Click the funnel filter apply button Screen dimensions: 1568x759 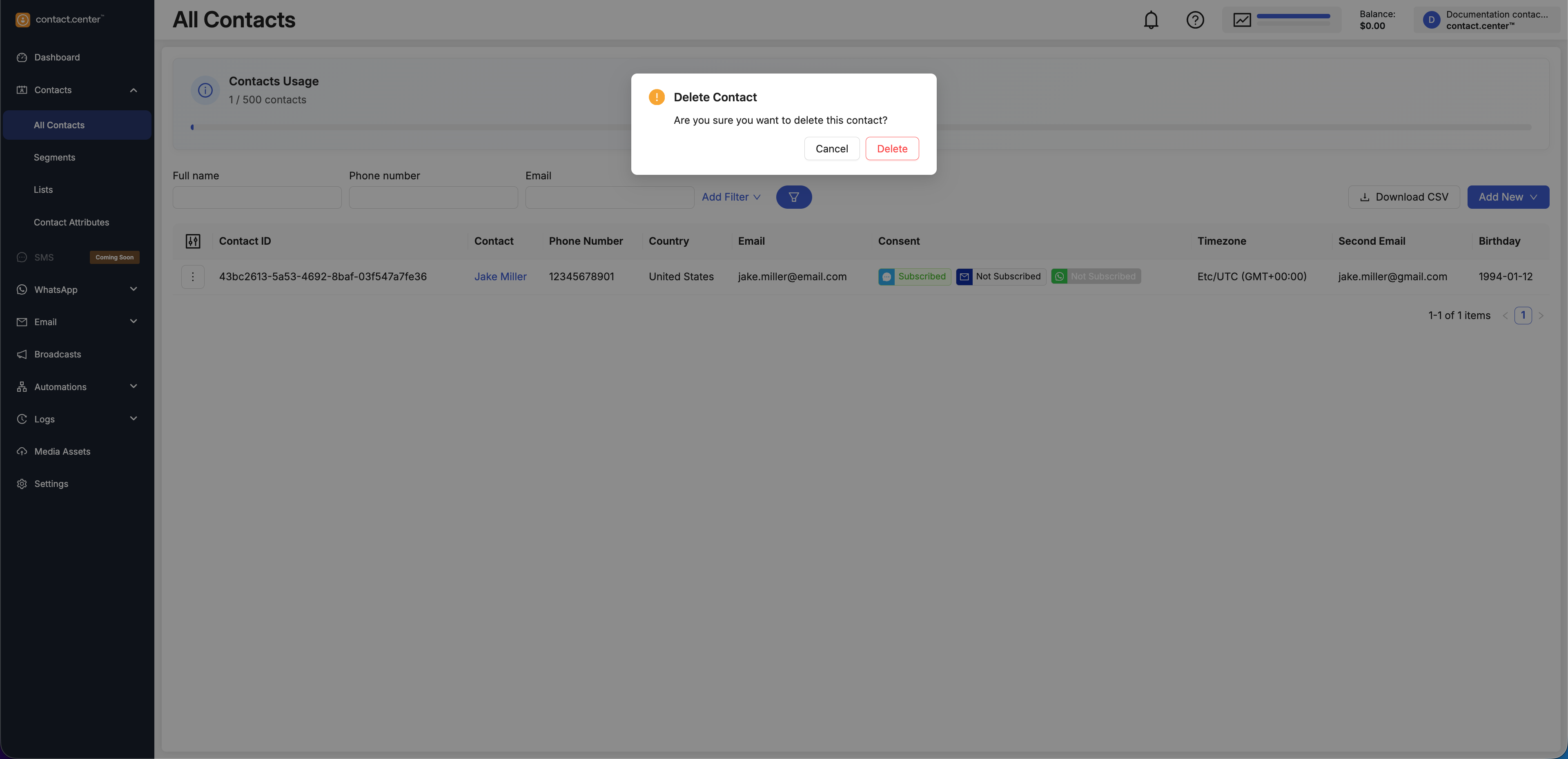tap(794, 197)
